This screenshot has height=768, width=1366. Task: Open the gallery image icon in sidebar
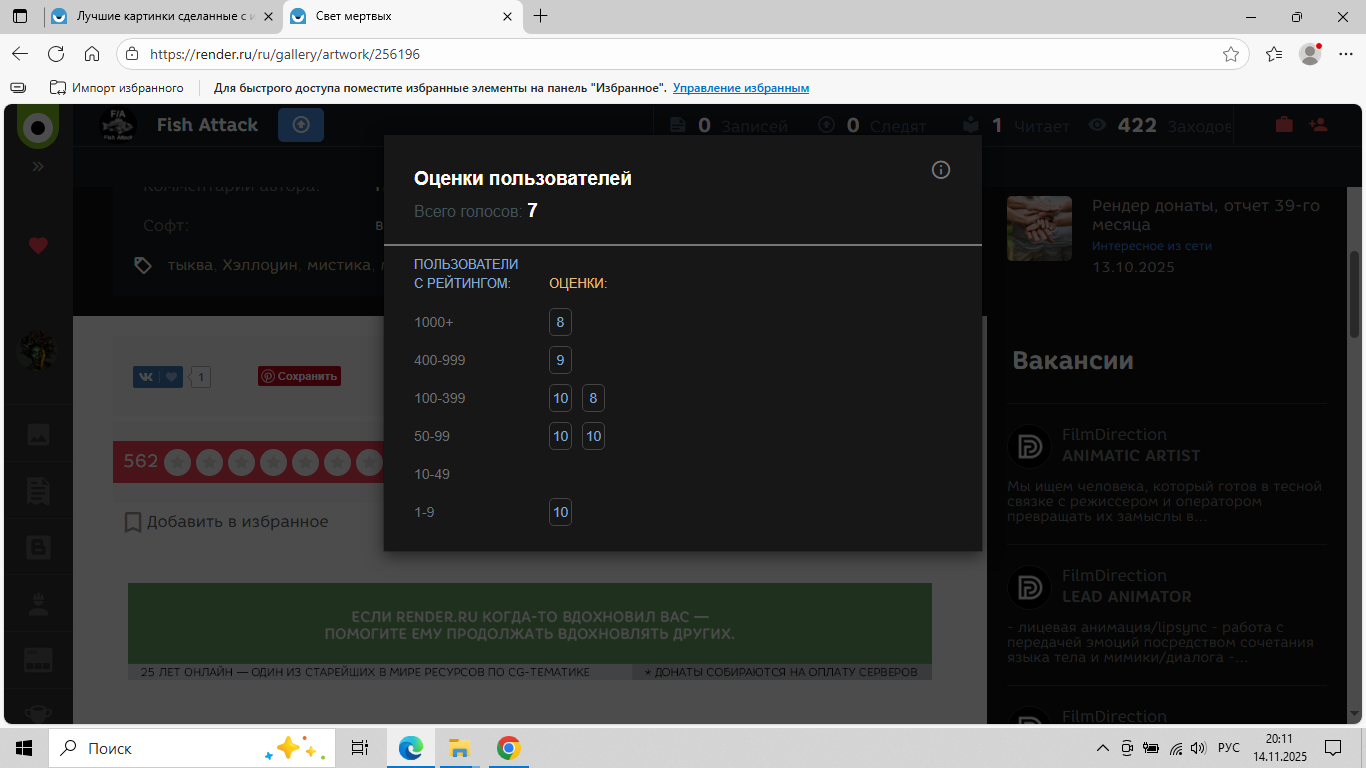(x=38, y=434)
